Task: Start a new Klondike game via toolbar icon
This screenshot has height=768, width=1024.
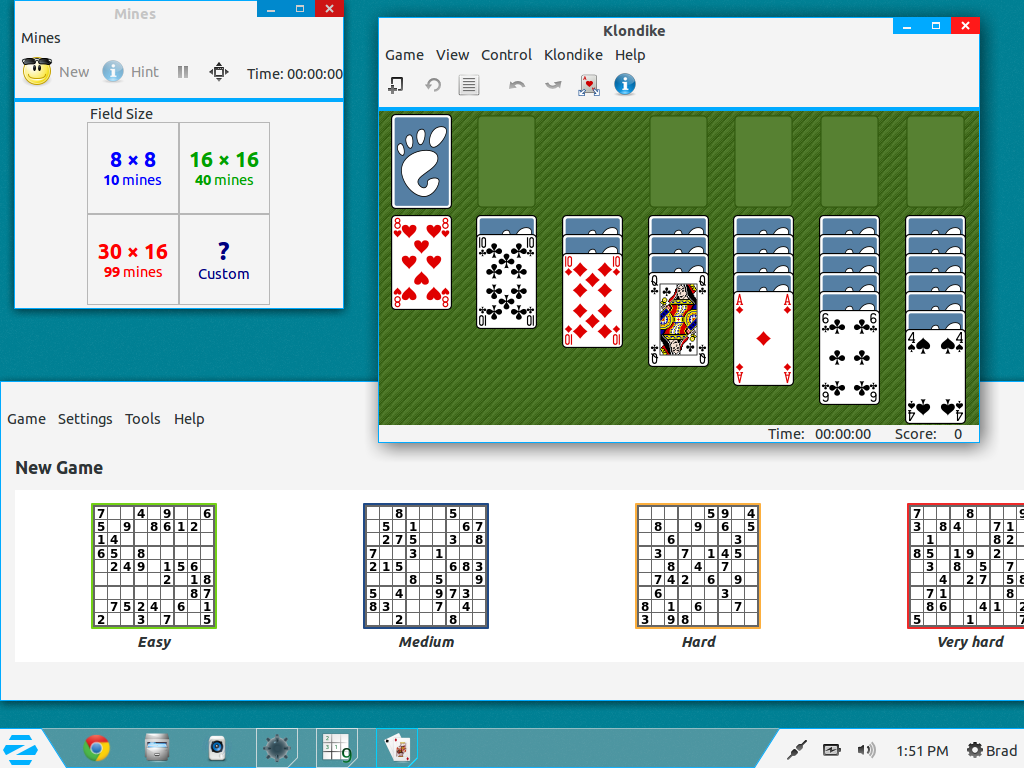Action: tap(396, 85)
